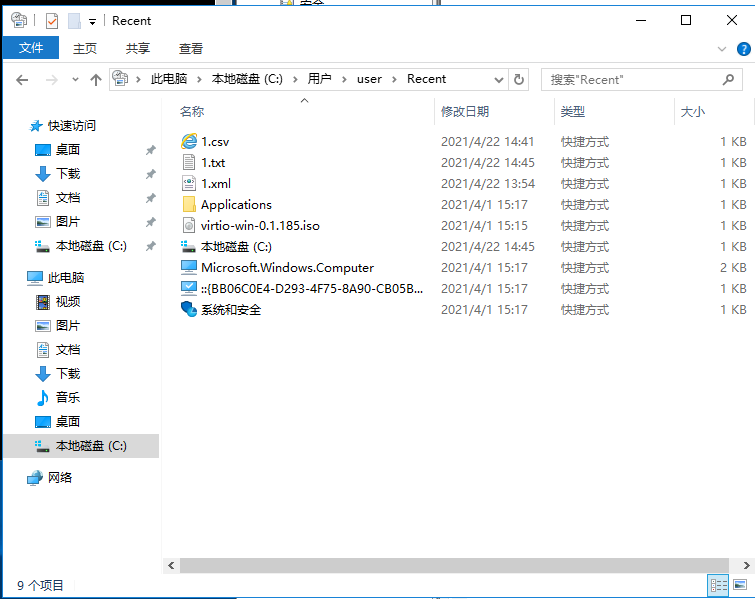Click the date 2021/4/22 13:54
The width and height of the screenshot is (755, 599).
pos(488,184)
